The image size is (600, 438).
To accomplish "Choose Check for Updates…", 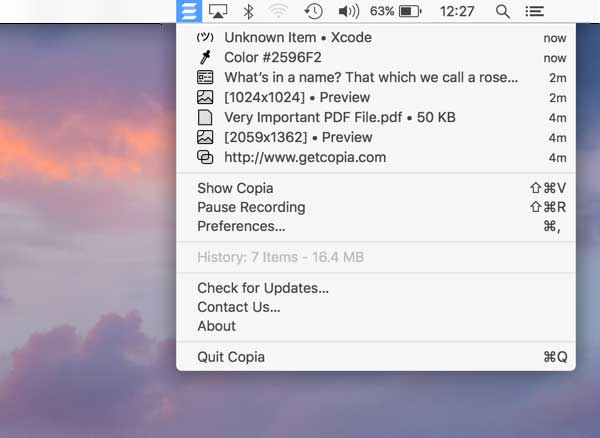I will (376, 288).
